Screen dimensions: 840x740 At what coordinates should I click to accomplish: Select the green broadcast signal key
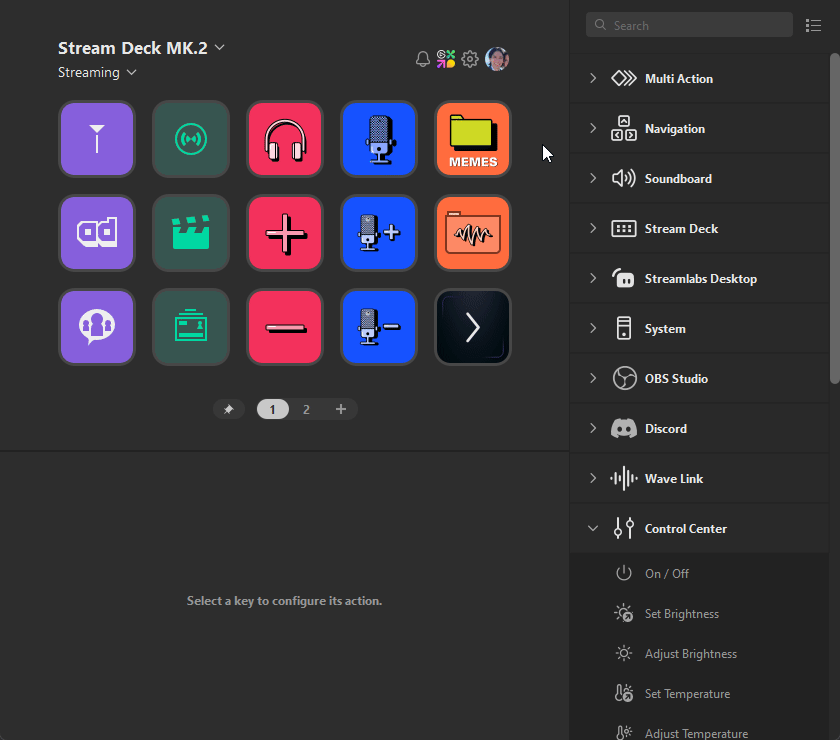click(x=191, y=139)
